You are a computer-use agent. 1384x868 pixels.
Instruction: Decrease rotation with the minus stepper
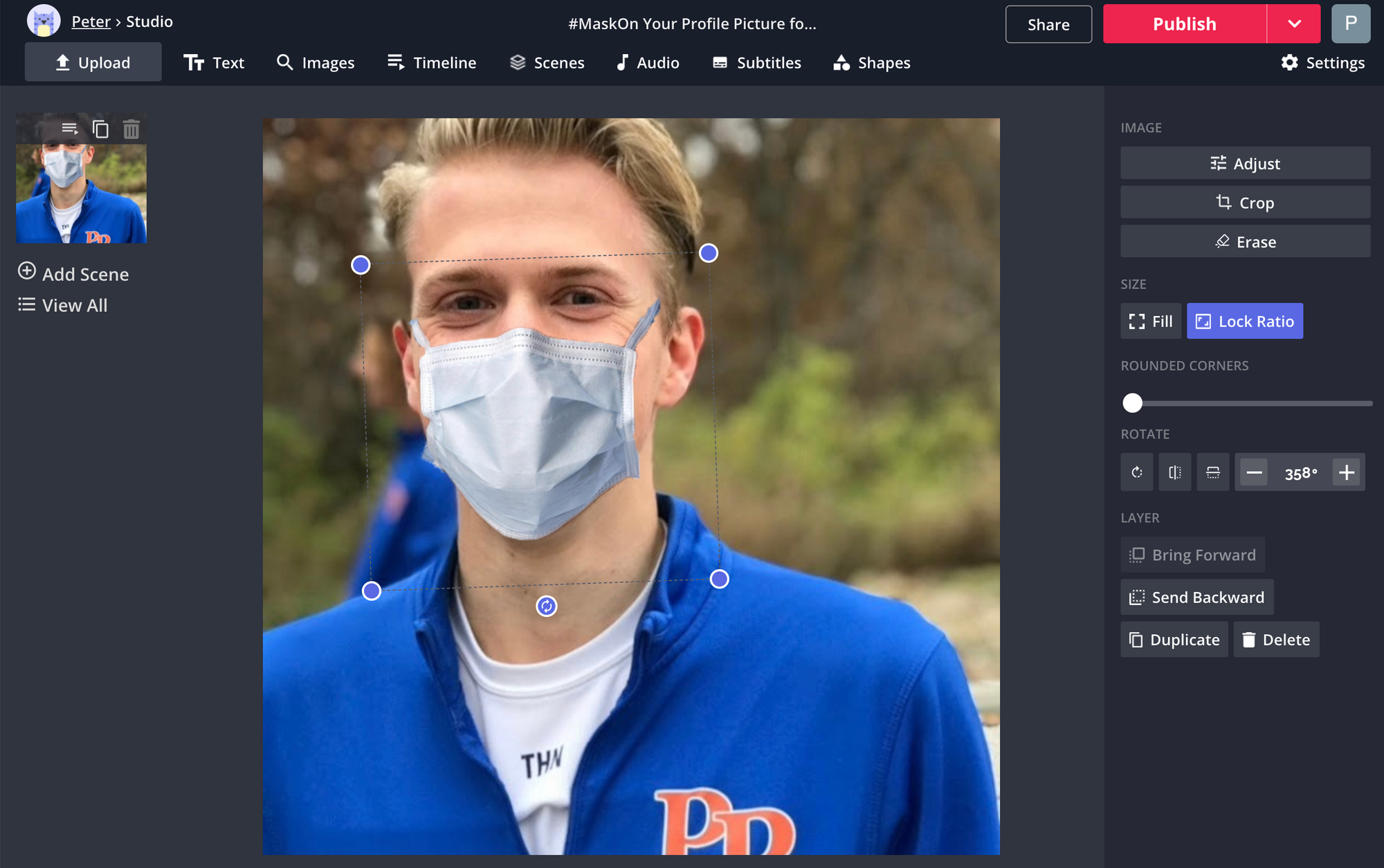click(1254, 473)
